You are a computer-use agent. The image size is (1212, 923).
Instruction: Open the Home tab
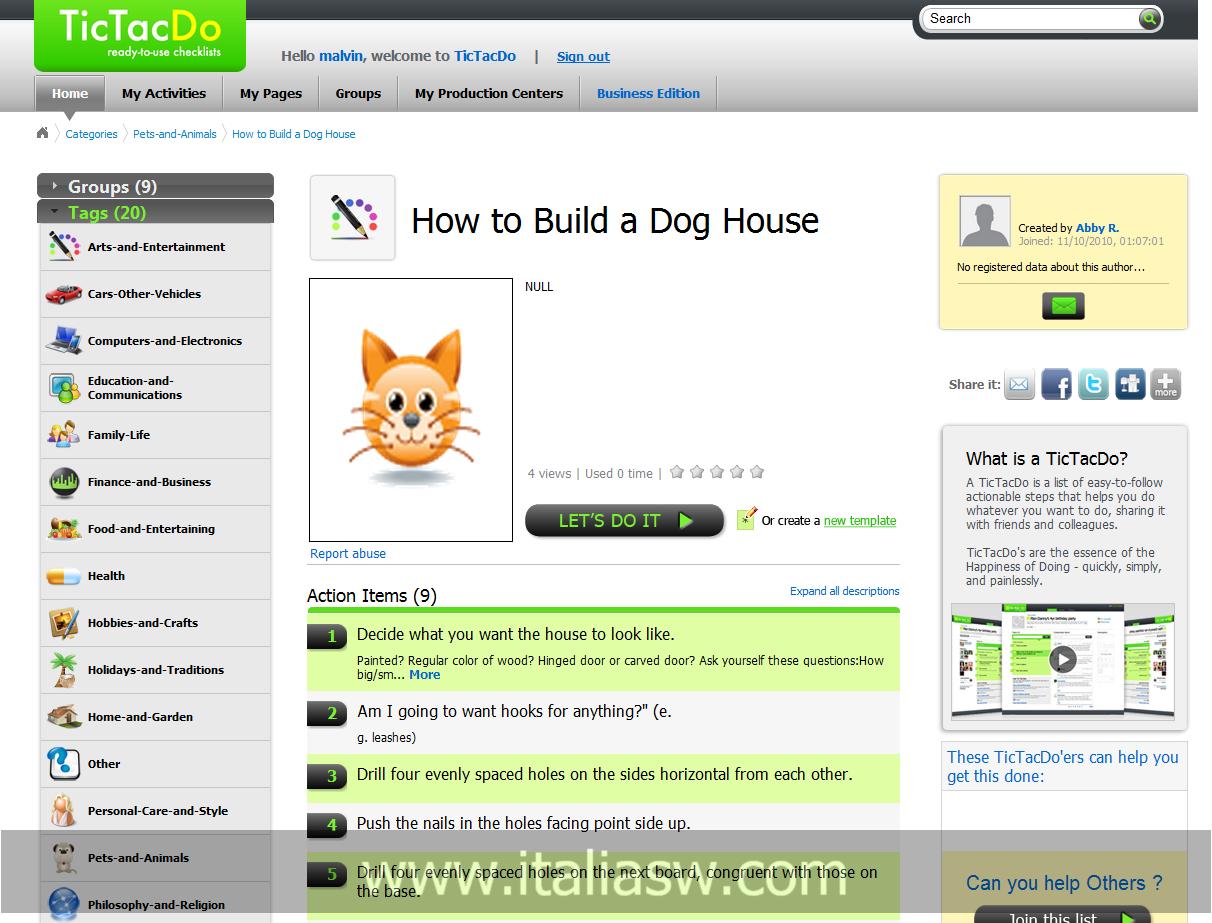click(70, 94)
